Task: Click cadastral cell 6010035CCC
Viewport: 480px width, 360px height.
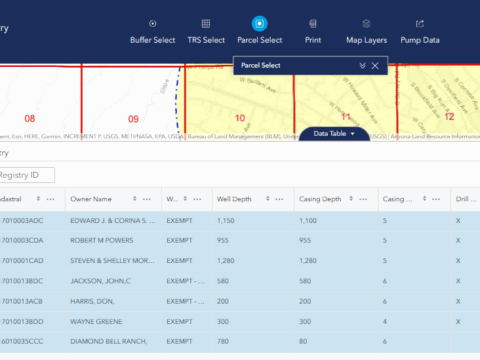Action: [22, 341]
